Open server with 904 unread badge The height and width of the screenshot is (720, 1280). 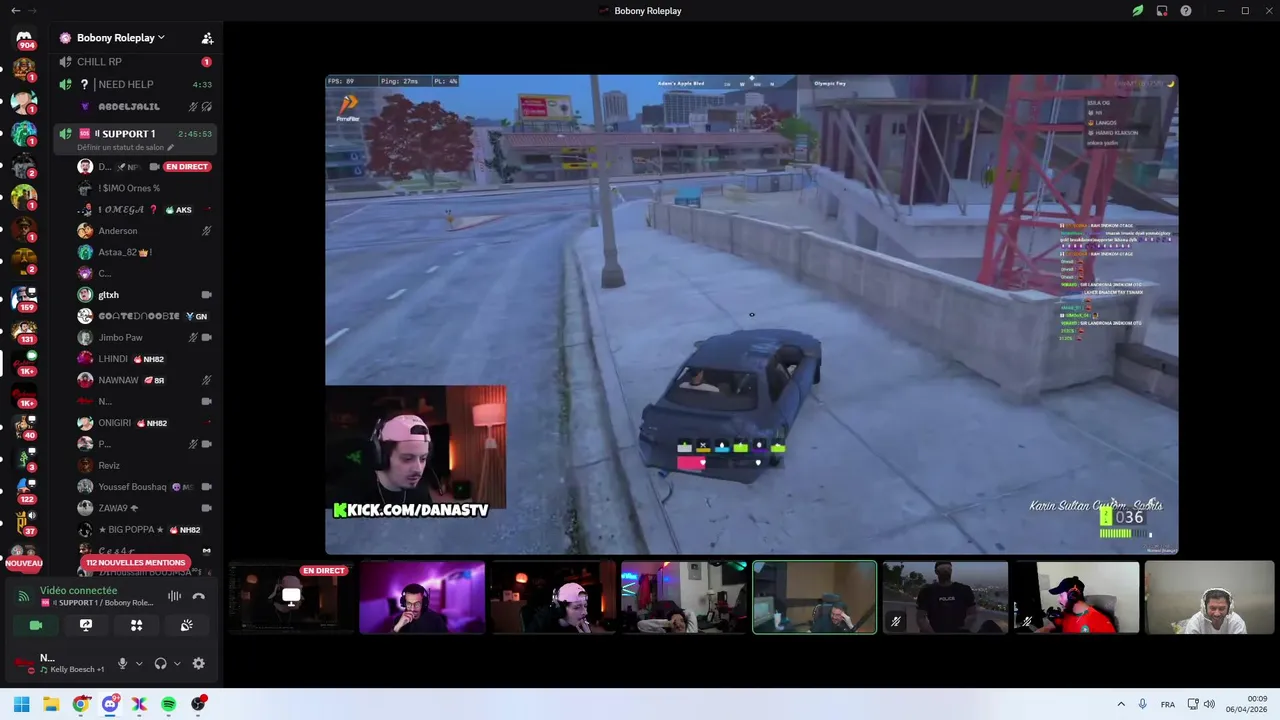point(24,39)
